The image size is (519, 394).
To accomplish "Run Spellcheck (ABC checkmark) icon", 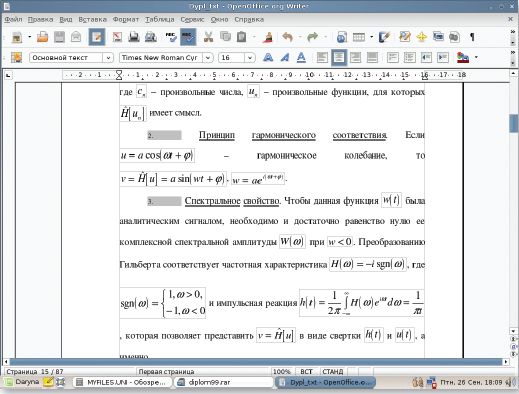I will tap(171, 37).
